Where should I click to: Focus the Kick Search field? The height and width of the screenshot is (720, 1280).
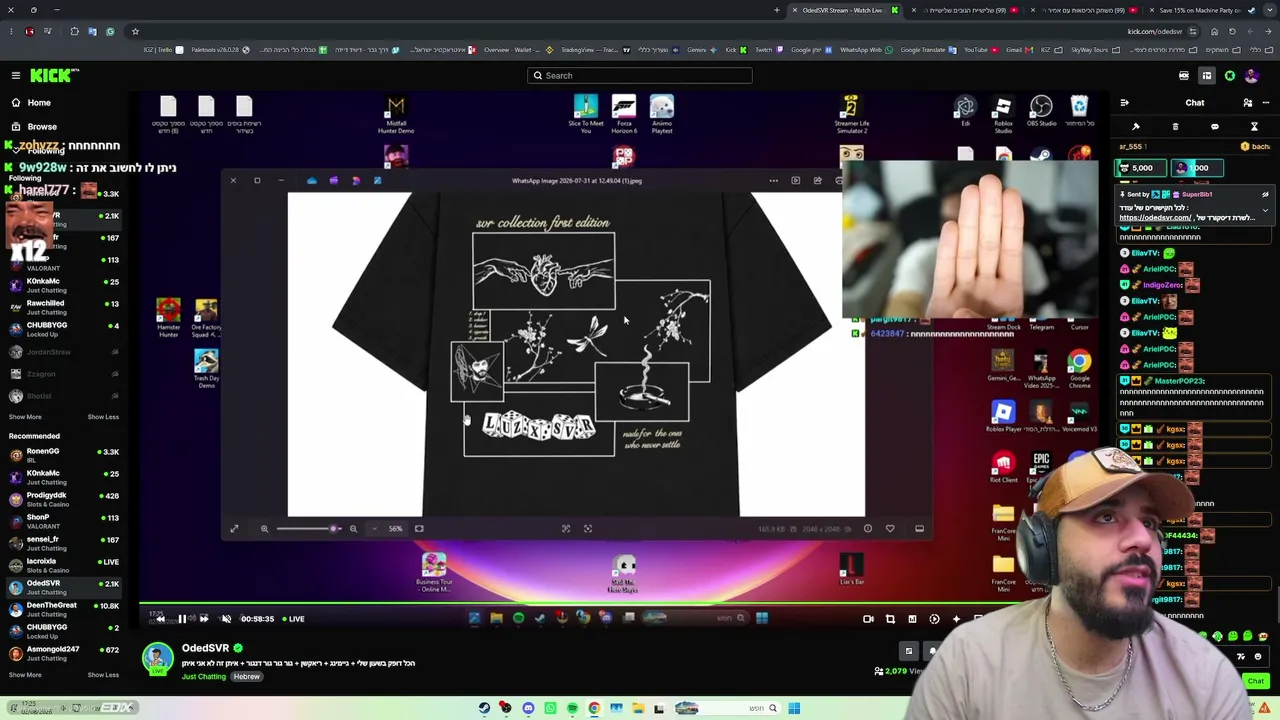click(x=640, y=75)
